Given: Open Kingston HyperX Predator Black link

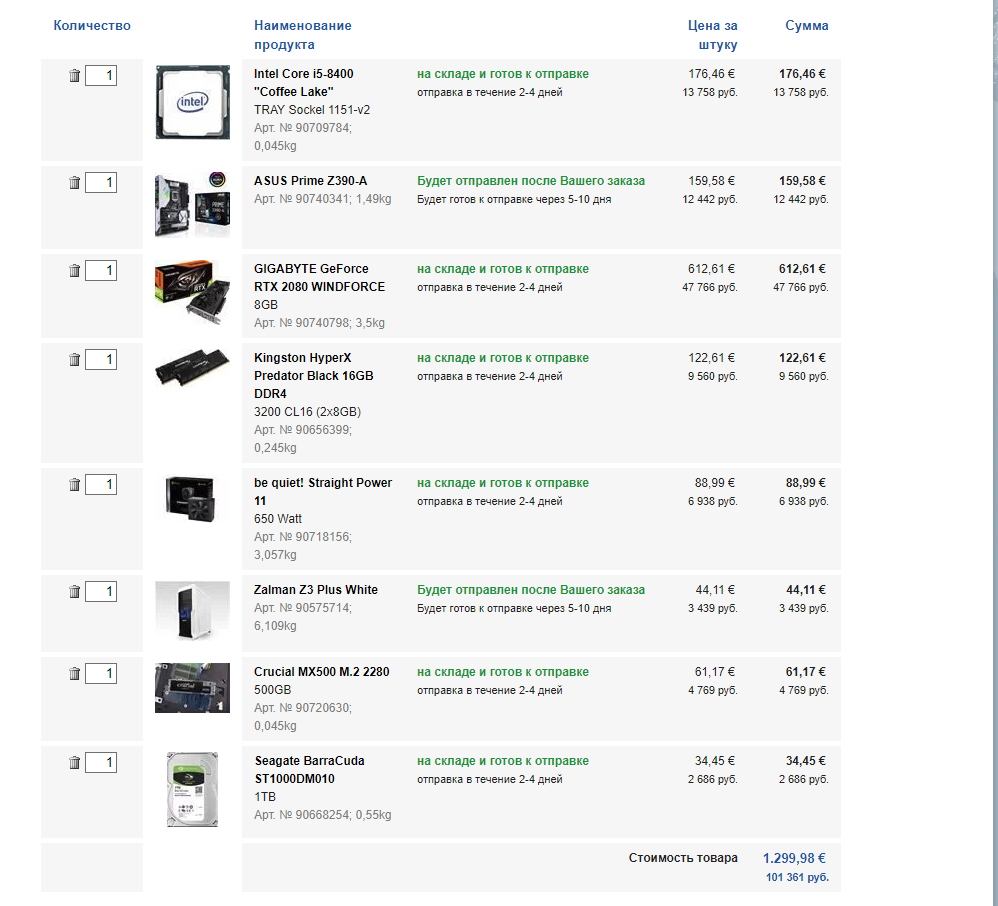Looking at the screenshot, I should (314, 376).
